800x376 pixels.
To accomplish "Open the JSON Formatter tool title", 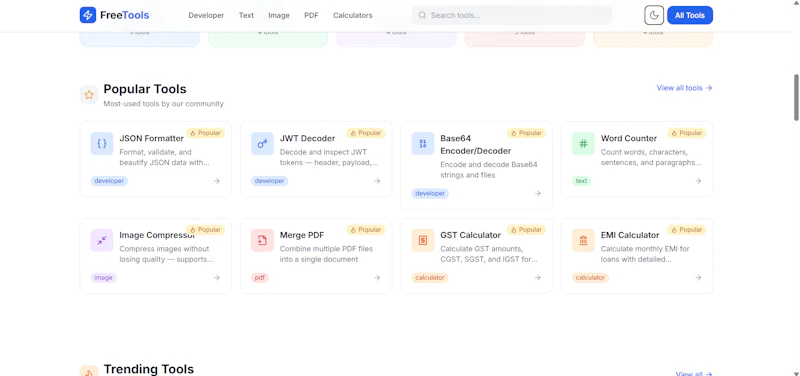I will (x=152, y=138).
